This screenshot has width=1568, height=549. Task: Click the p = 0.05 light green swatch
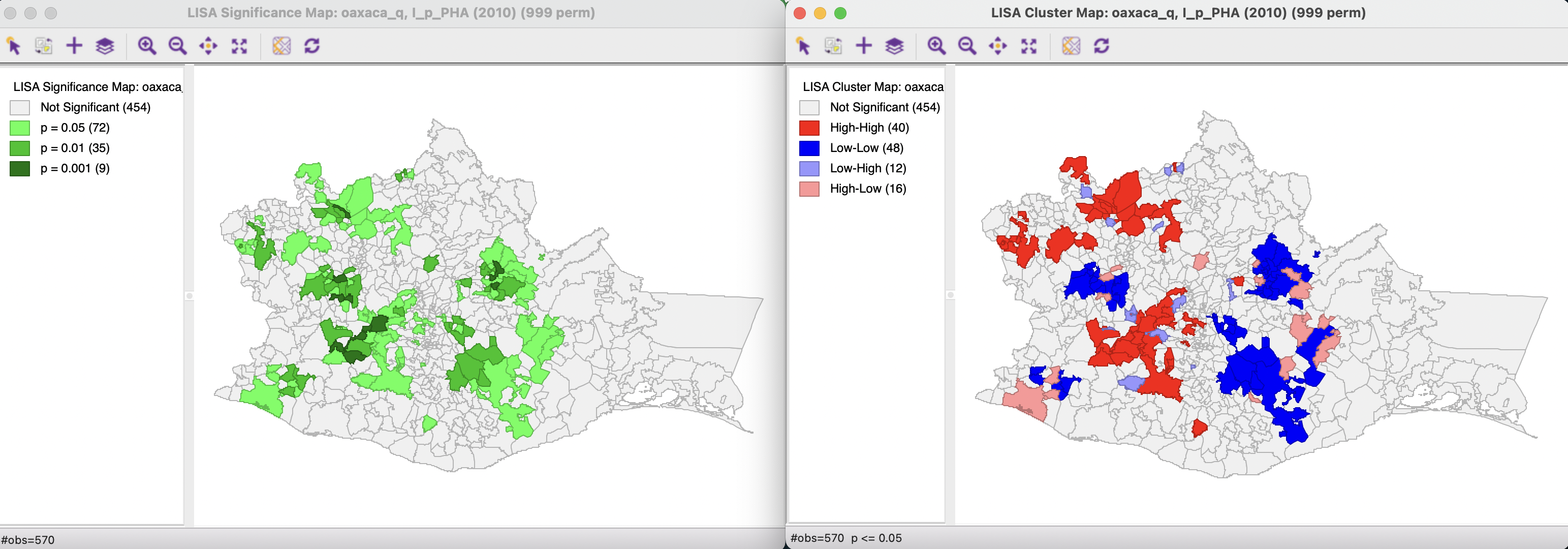20,128
